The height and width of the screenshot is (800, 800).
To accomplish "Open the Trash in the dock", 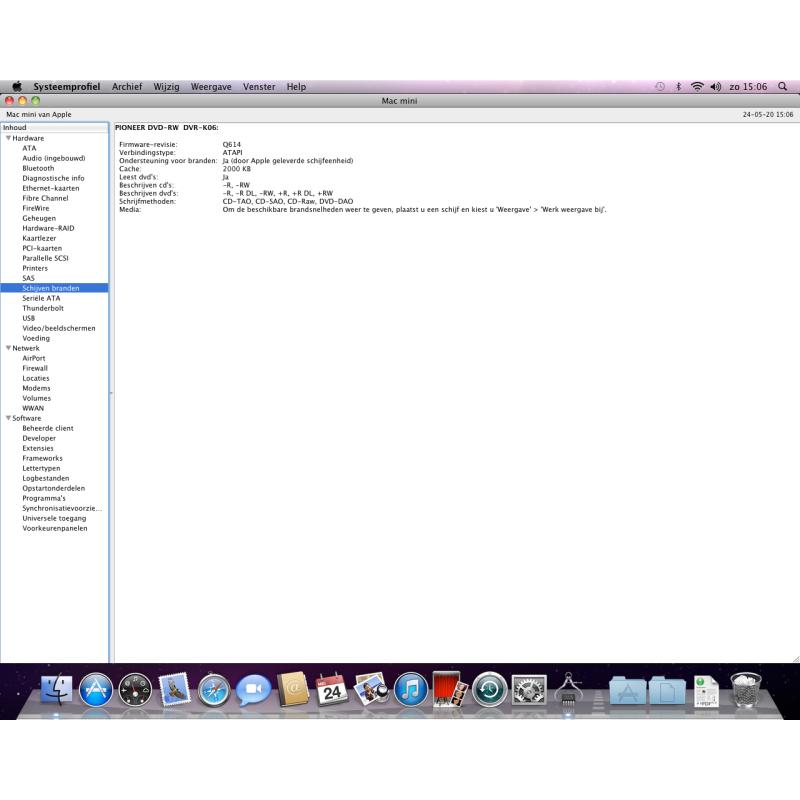I will click(x=746, y=689).
